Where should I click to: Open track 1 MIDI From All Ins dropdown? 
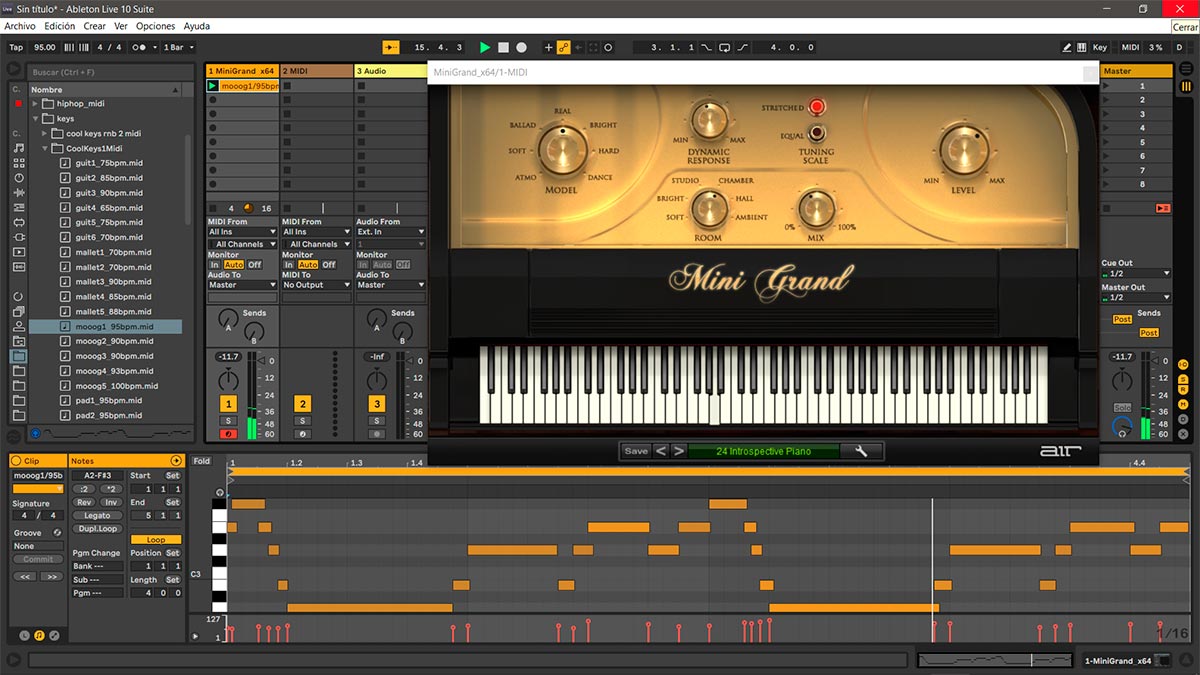click(242, 232)
